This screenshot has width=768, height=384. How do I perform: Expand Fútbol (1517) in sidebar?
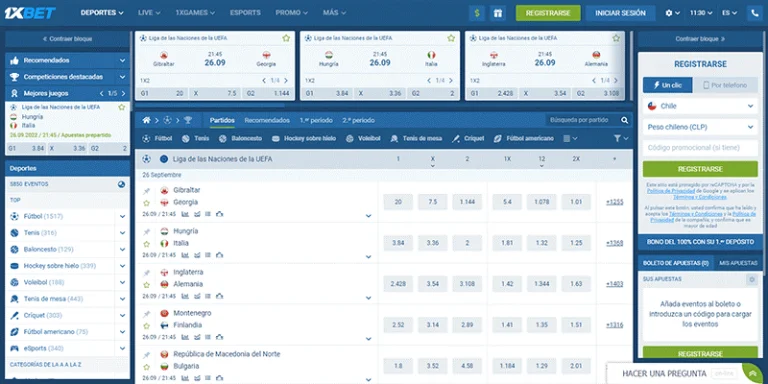point(122,216)
